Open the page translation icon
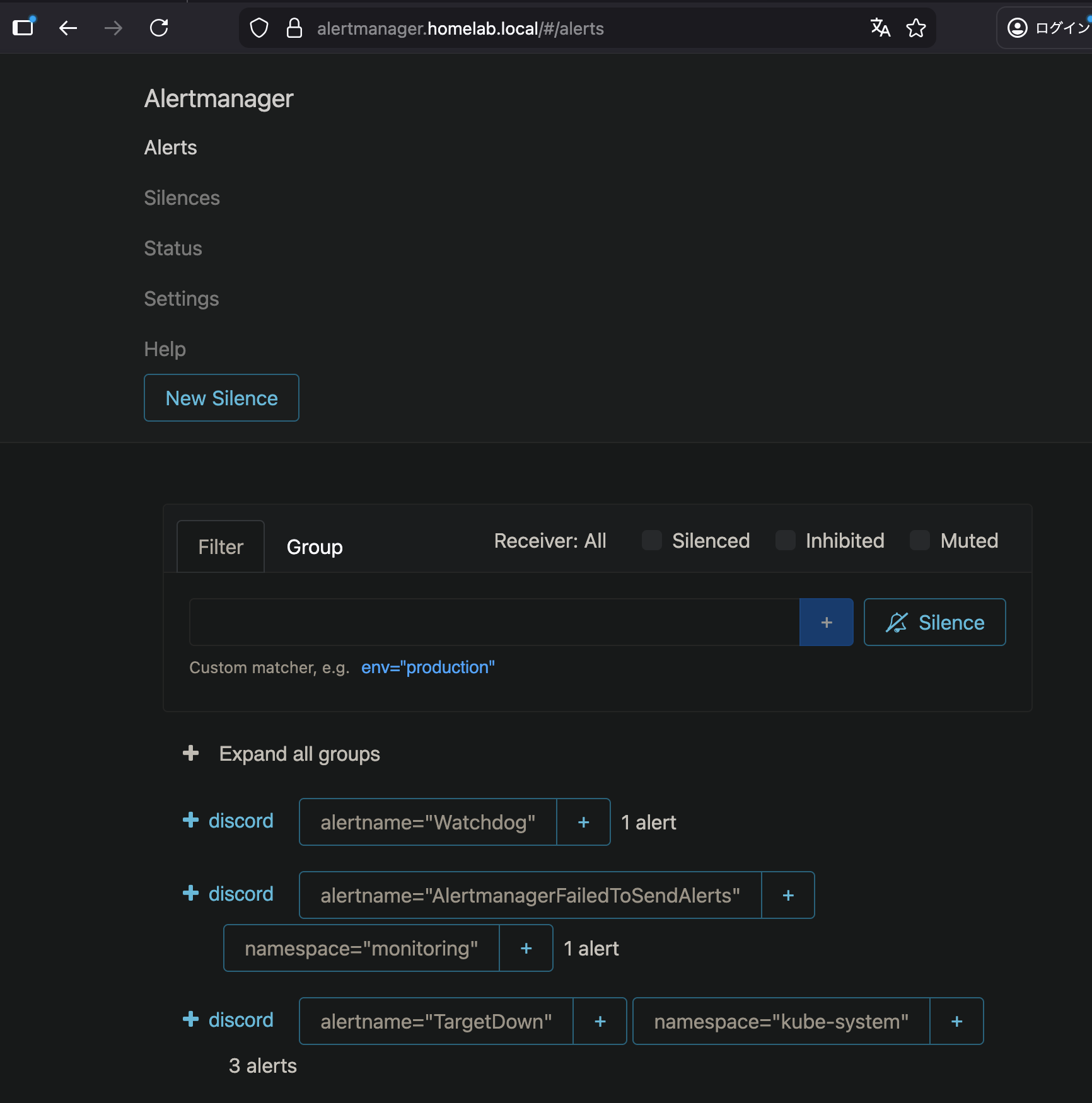The height and width of the screenshot is (1103, 1092). coord(880,28)
